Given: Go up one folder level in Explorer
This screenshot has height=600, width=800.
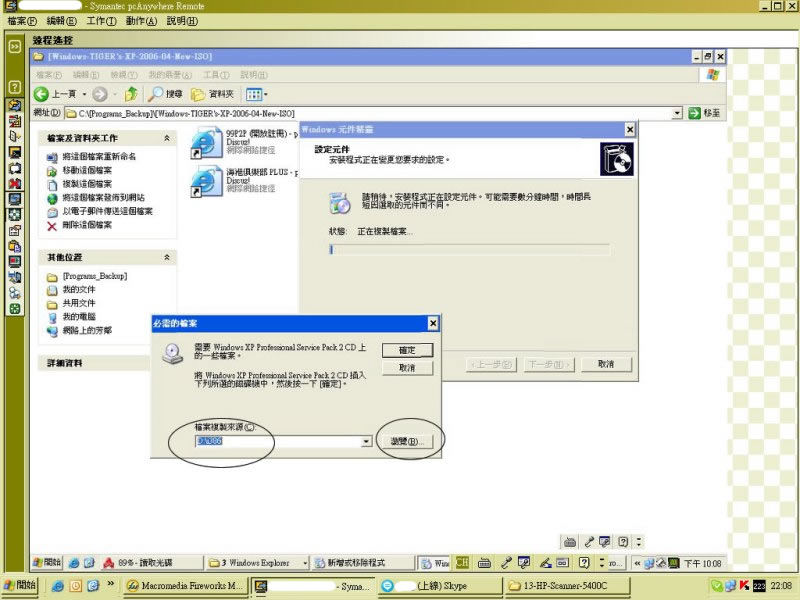Looking at the screenshot, I should pyautogui.click(x=131, y=94).
